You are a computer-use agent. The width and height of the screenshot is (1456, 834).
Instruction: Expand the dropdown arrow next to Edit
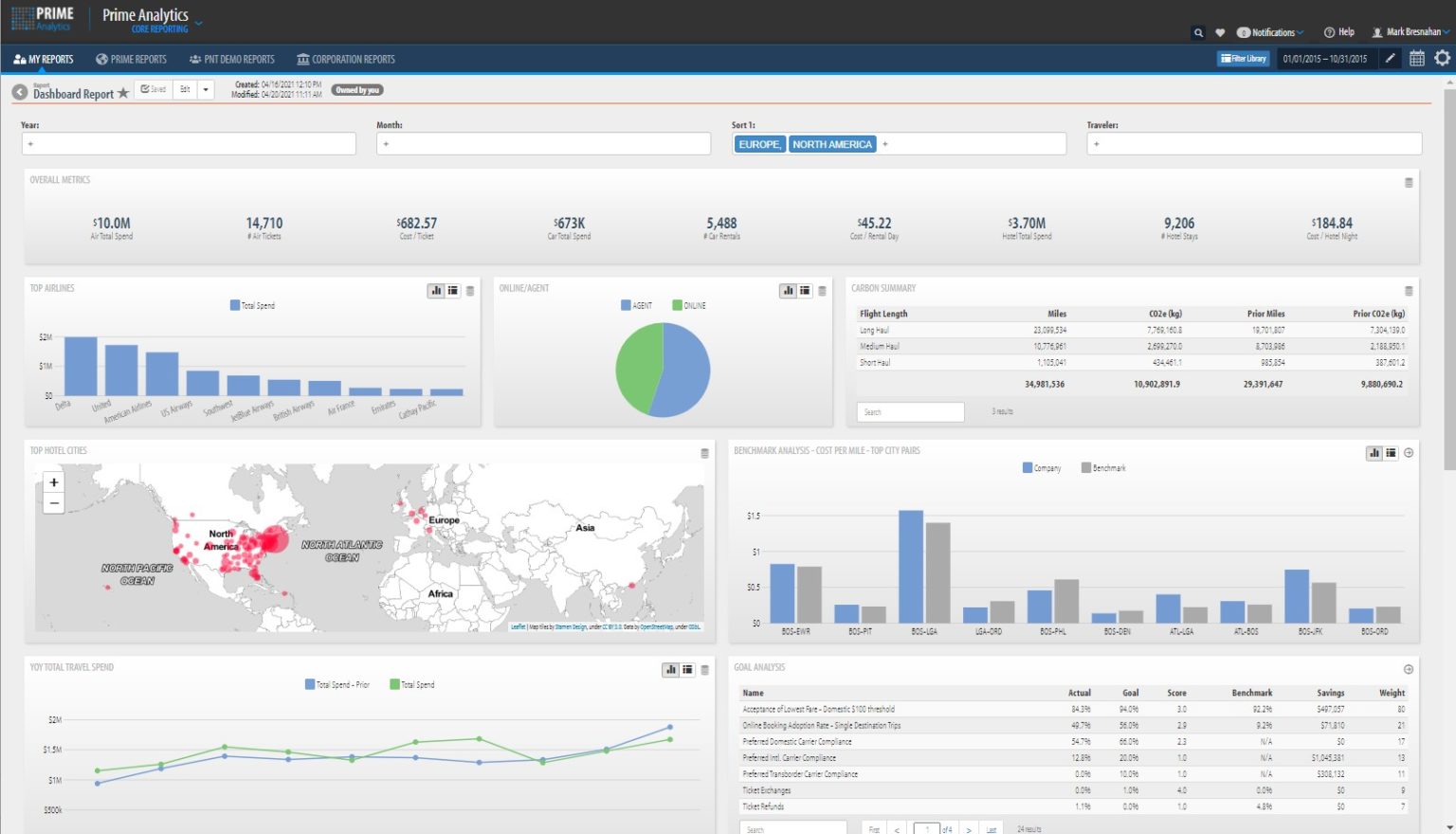206,89
